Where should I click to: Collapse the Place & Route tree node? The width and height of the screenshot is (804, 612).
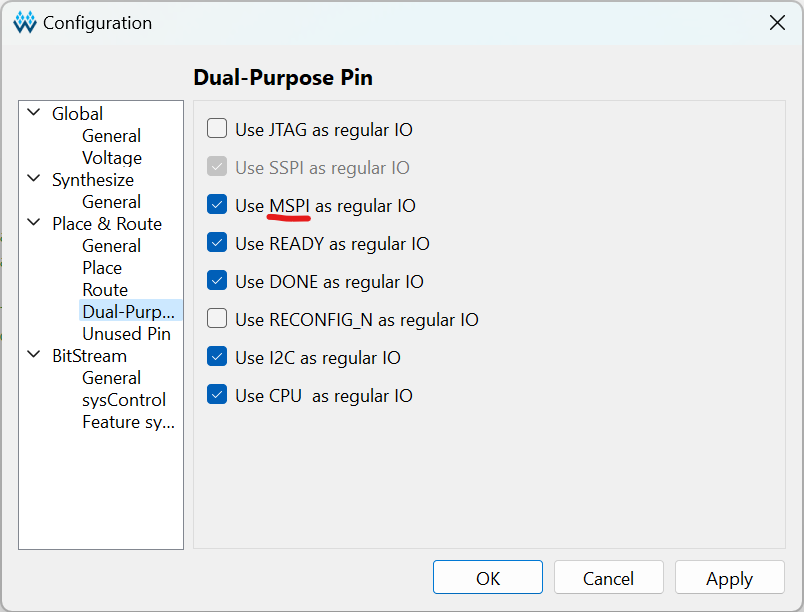point(34,224)
